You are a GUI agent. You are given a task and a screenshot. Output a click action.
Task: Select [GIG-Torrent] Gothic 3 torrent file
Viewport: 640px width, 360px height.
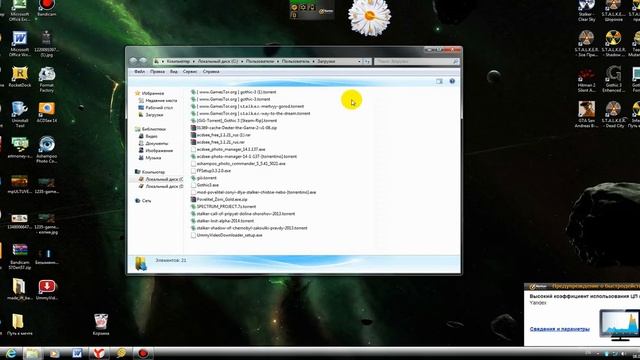[x=234, y=121]
